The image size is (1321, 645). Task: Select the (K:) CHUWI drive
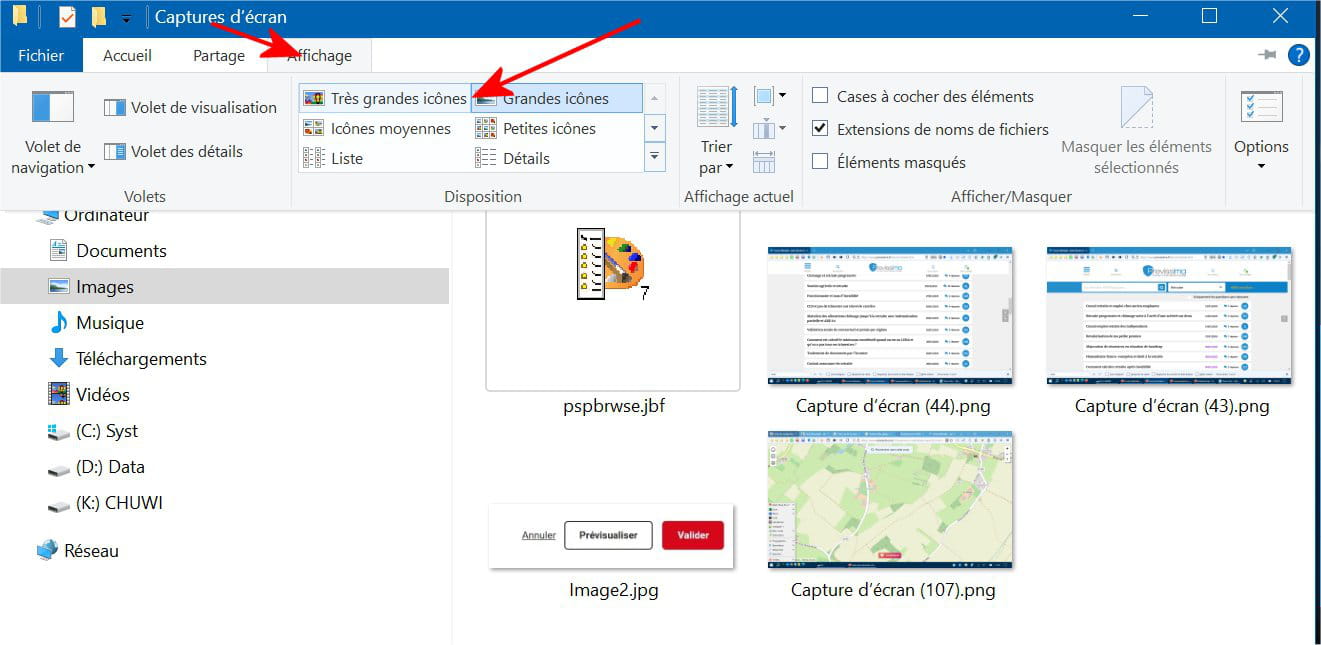pyautogui.click(x=119, y=503)
